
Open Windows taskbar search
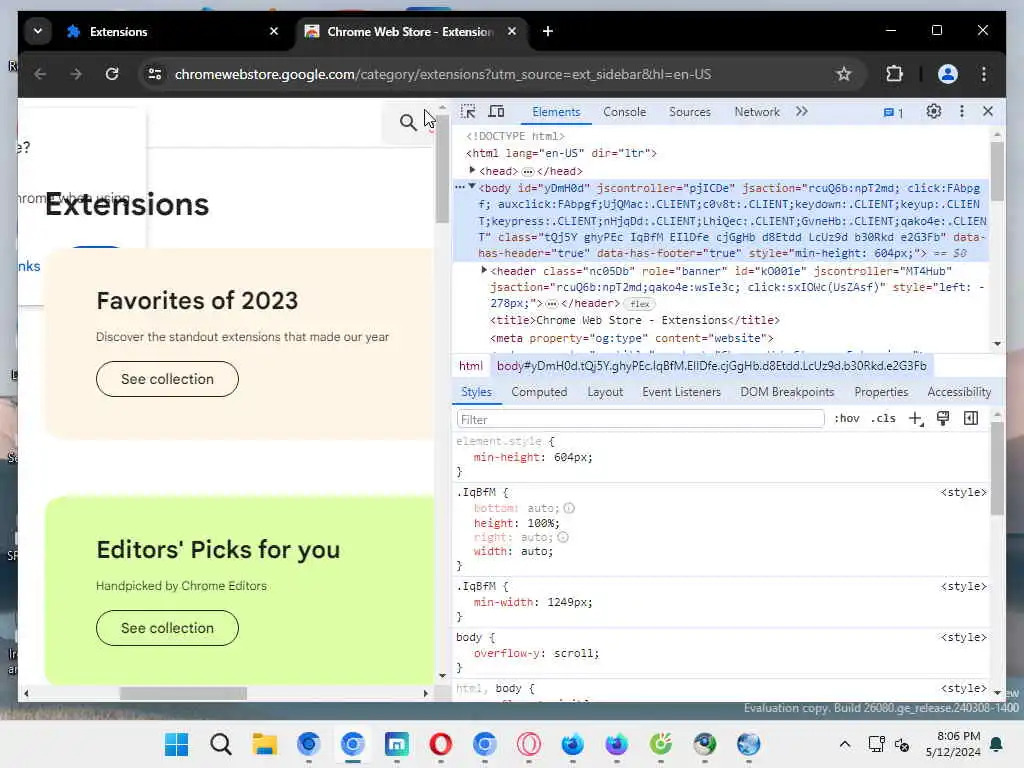click(221, 744)
